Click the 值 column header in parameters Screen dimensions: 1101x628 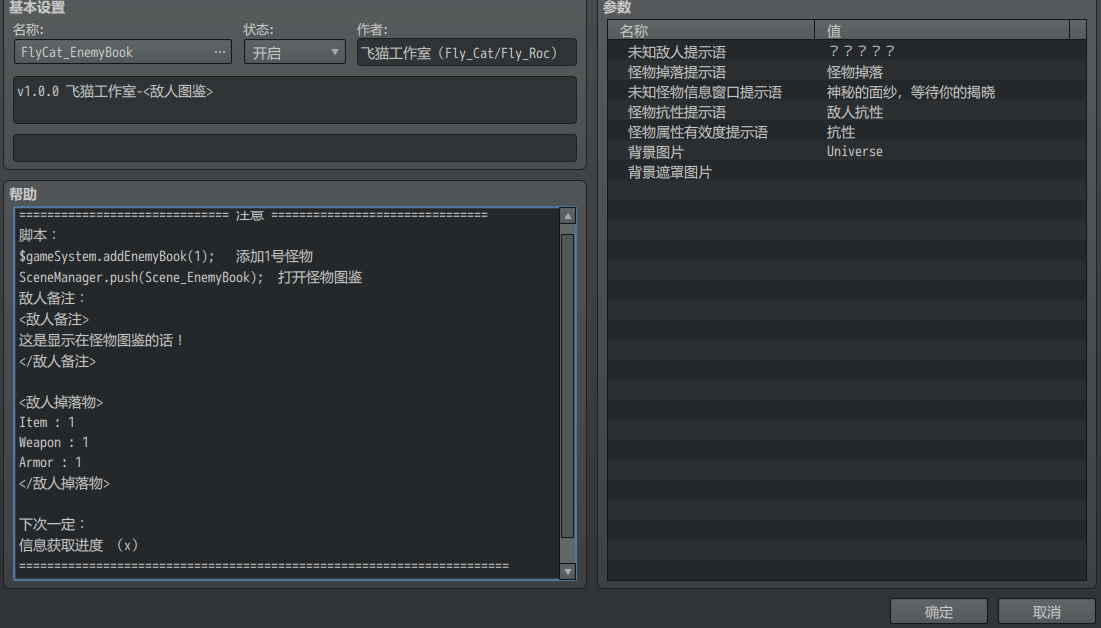coord(942,30)
